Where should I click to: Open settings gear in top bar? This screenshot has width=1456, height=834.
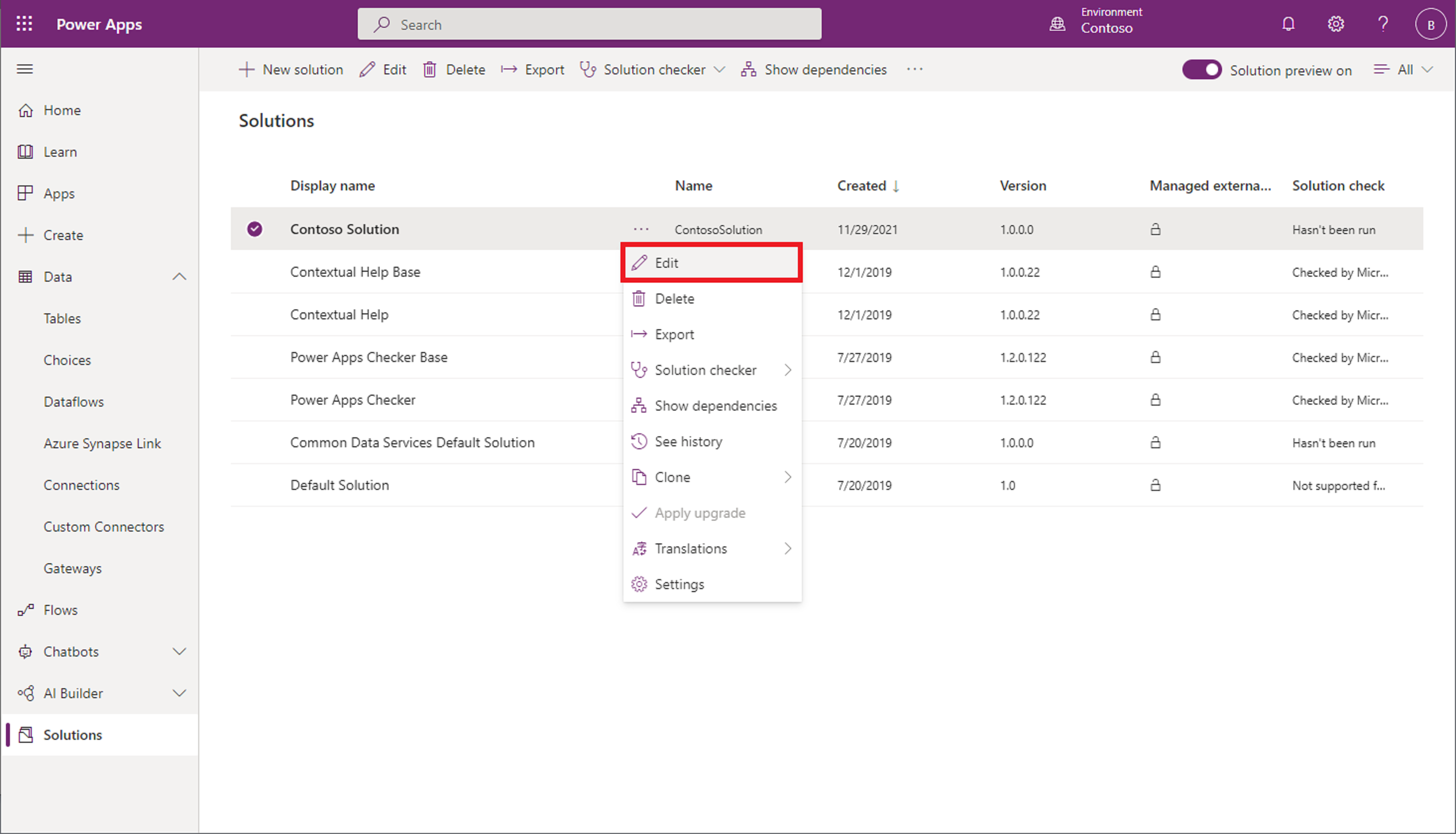tap(1335, 24)
